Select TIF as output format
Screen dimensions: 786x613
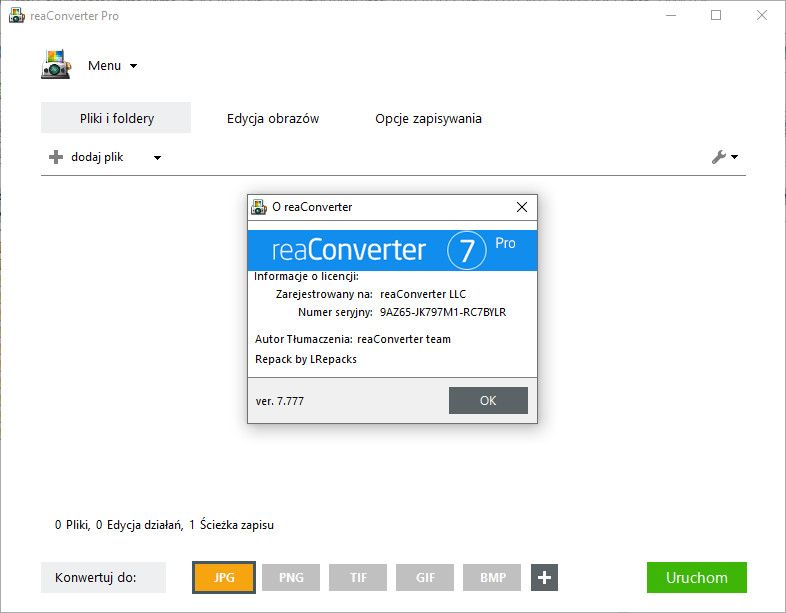[x=358, y=577]
